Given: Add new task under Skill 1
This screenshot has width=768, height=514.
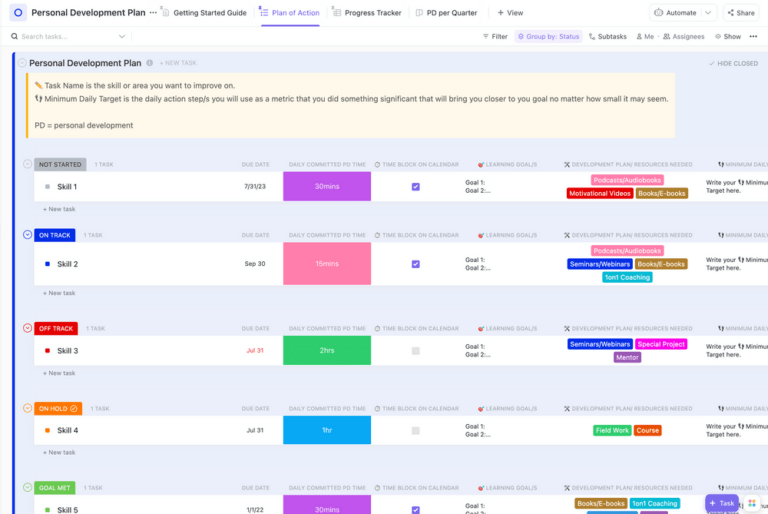Looking at the screenshot, I should 59,209.
